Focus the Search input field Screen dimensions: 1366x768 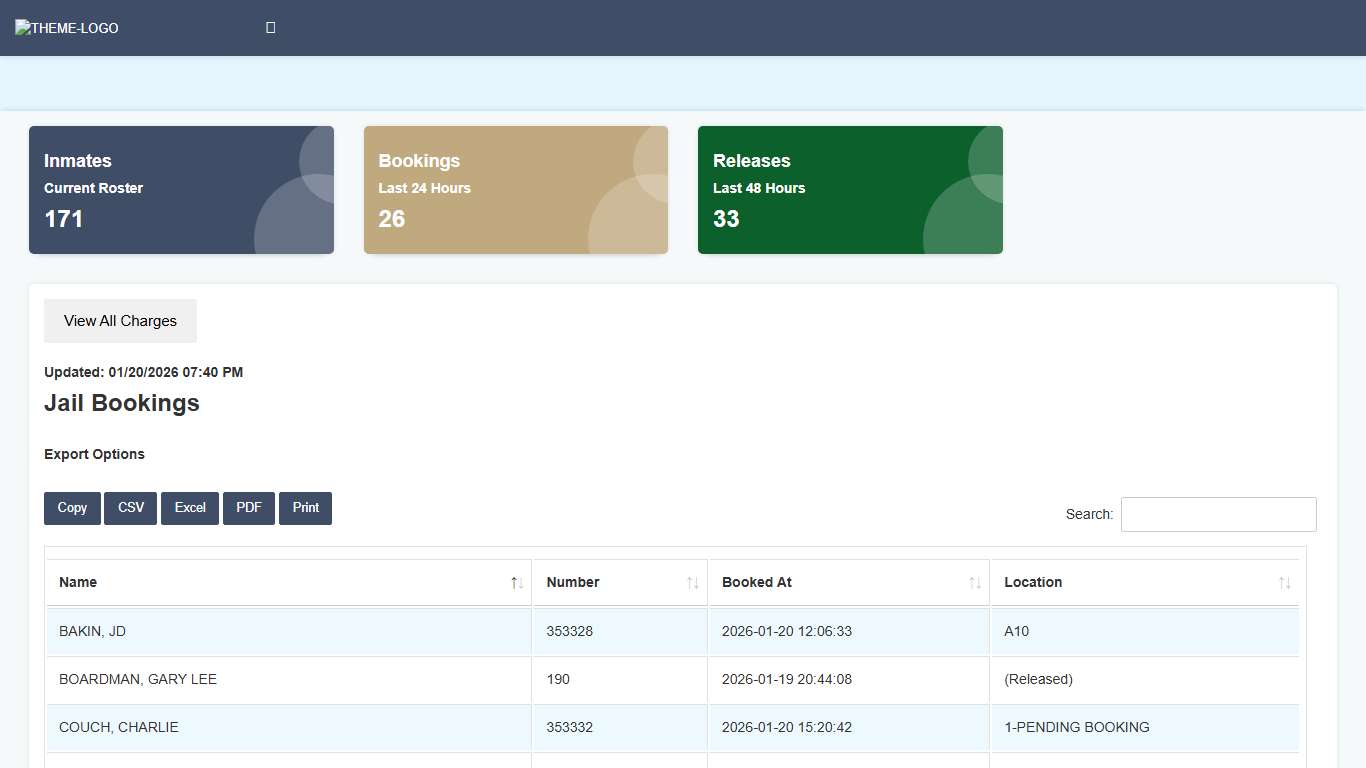(x=1218, y=514)
